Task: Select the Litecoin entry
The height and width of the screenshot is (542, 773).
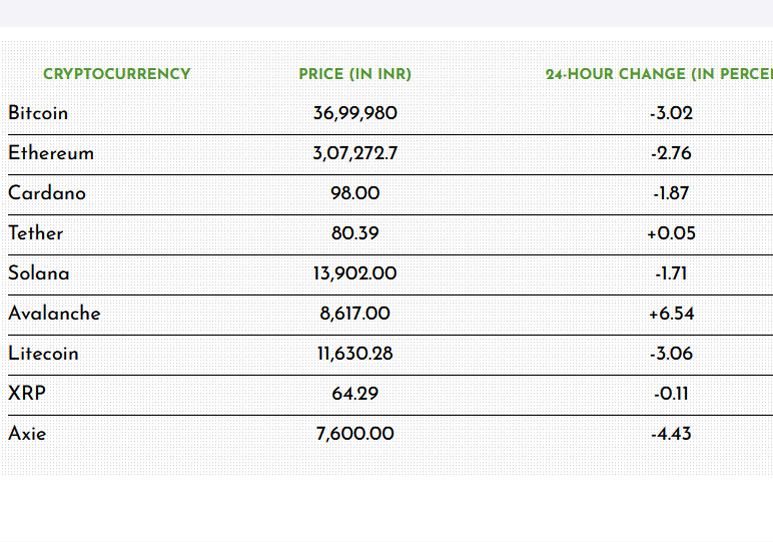Action: pos(43,353)
